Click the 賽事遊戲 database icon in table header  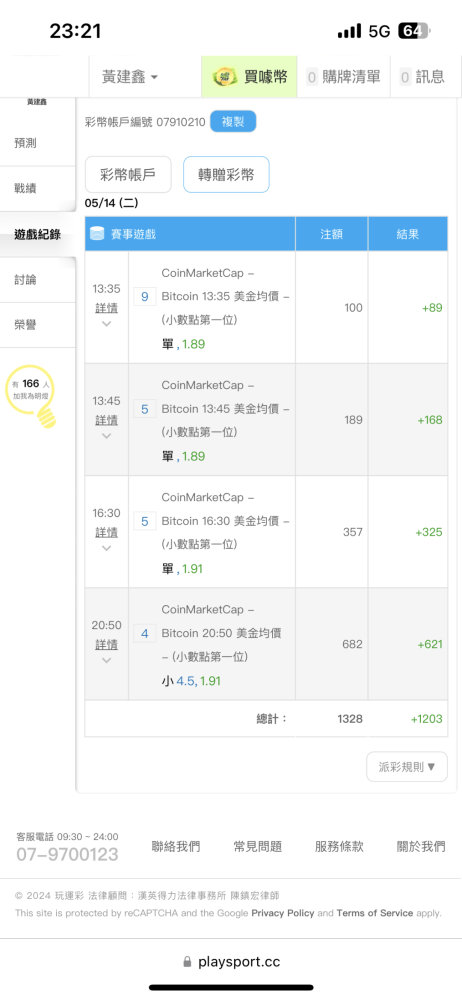click(97, 233)
